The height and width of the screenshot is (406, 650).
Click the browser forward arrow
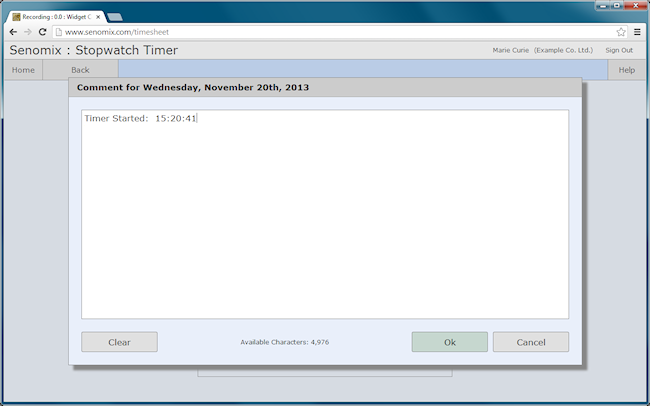tap(27, 32)
